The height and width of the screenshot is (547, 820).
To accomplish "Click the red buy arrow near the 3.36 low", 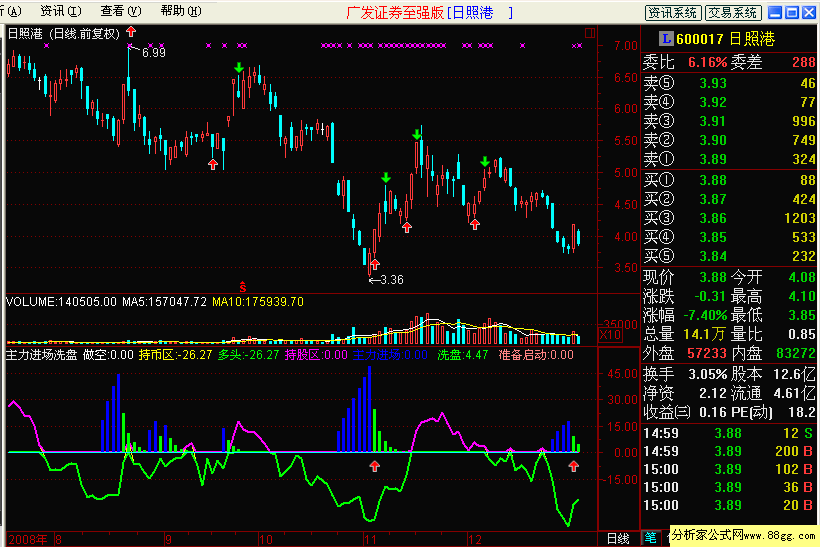I will (374, 264).
